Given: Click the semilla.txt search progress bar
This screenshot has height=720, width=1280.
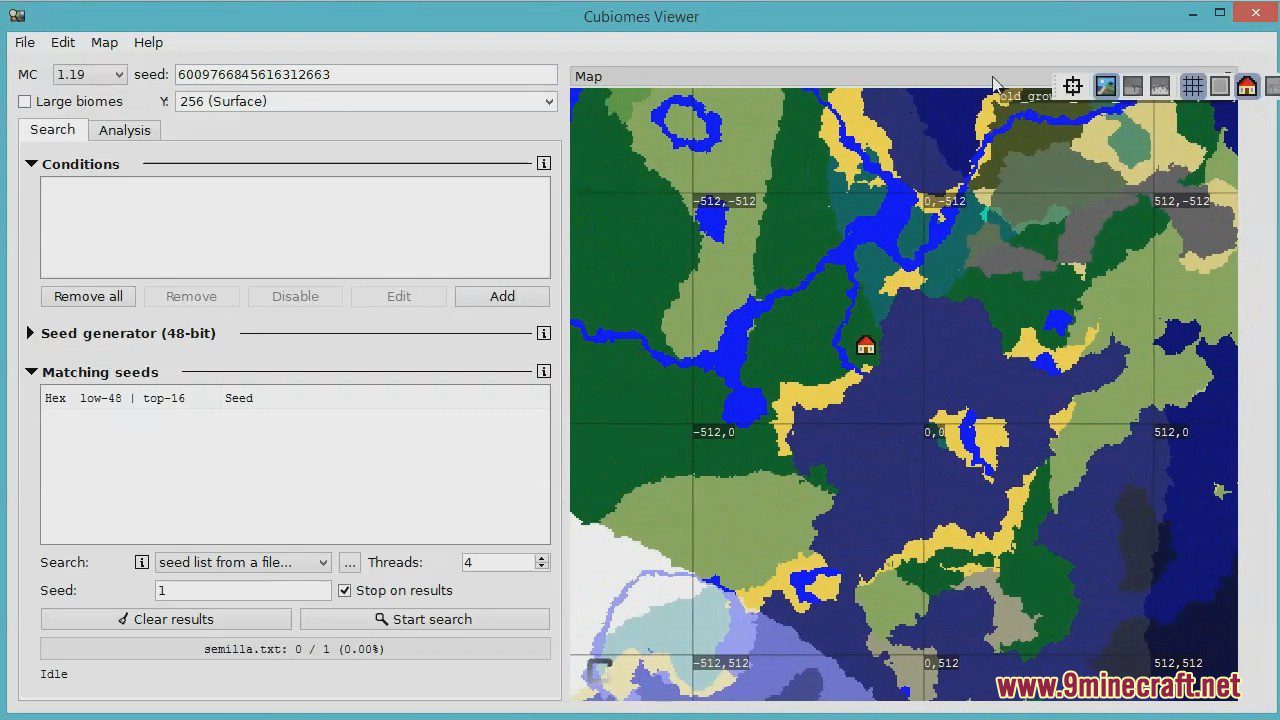Looking at the screenshot, I should [295, 649].
